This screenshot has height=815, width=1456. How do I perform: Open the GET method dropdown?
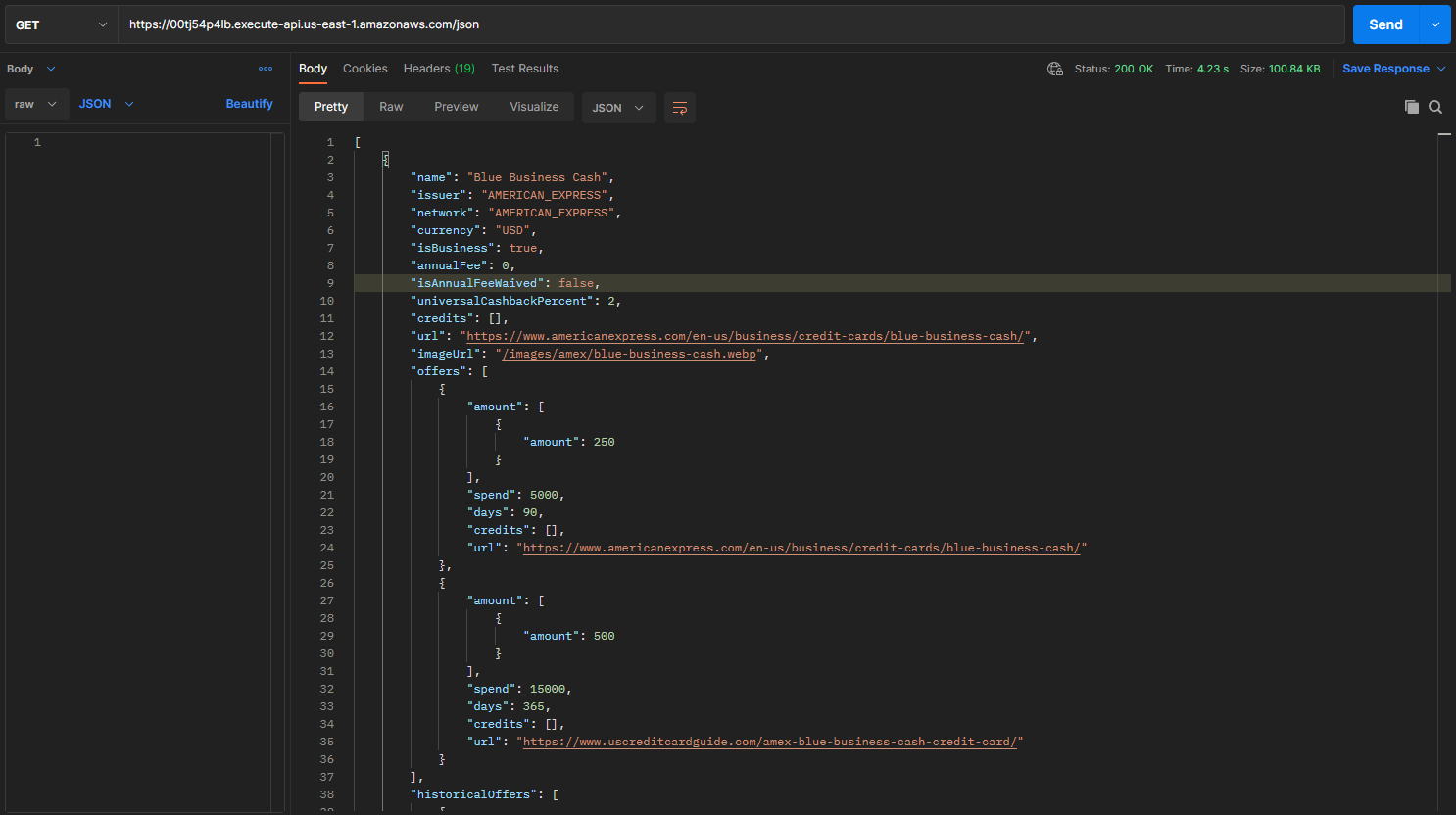[62, 24]
